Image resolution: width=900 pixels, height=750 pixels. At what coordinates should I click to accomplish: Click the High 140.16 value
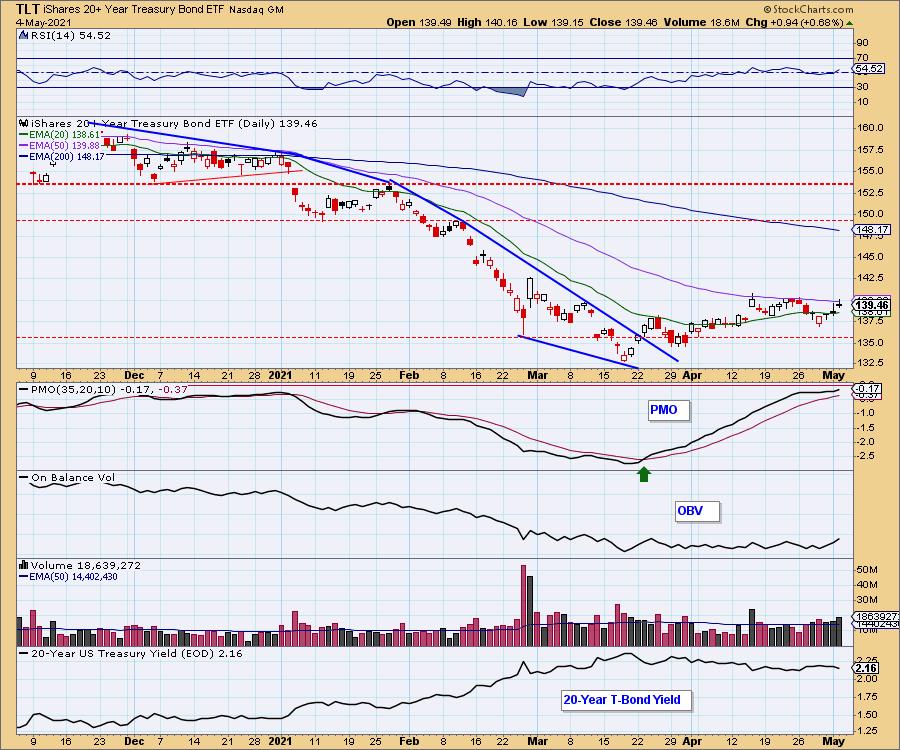click(x=488, y=22)
